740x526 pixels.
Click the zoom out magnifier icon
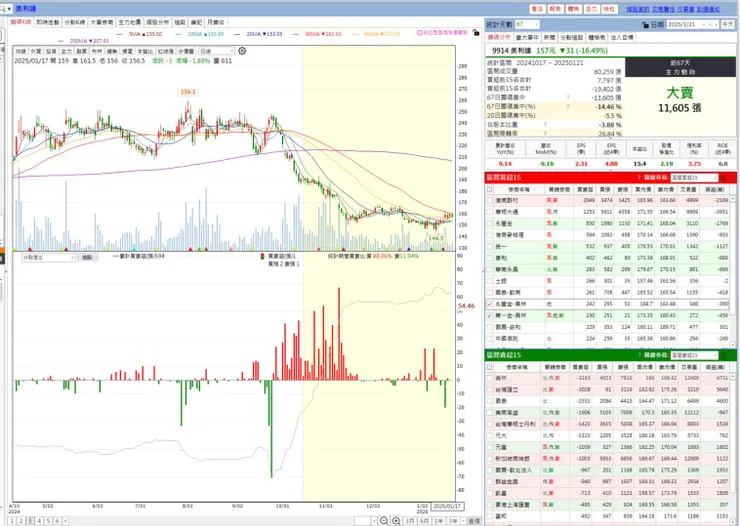(384, 521)
